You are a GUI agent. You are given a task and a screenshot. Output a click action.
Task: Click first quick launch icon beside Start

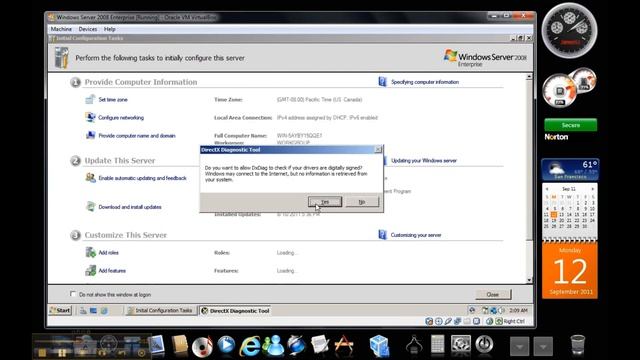tap(83, 311)
